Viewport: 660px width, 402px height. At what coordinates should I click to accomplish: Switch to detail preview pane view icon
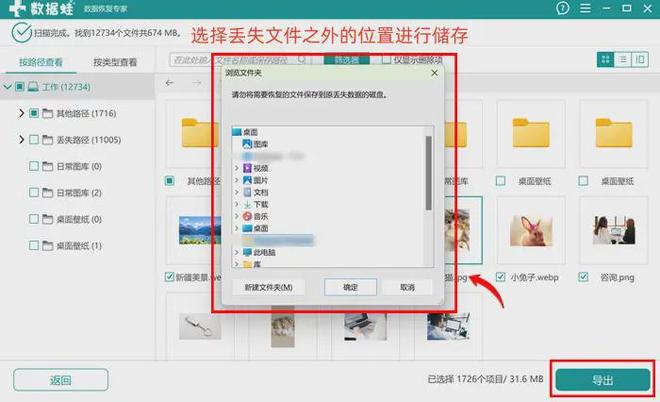[640, 59]
